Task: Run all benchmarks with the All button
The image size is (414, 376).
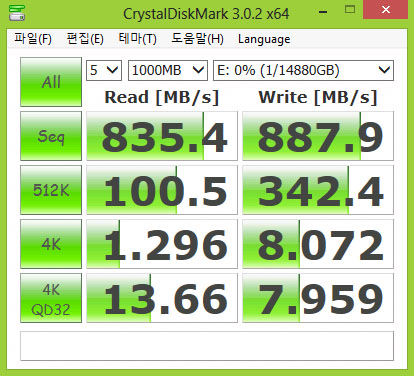Action: coord(51,82)
